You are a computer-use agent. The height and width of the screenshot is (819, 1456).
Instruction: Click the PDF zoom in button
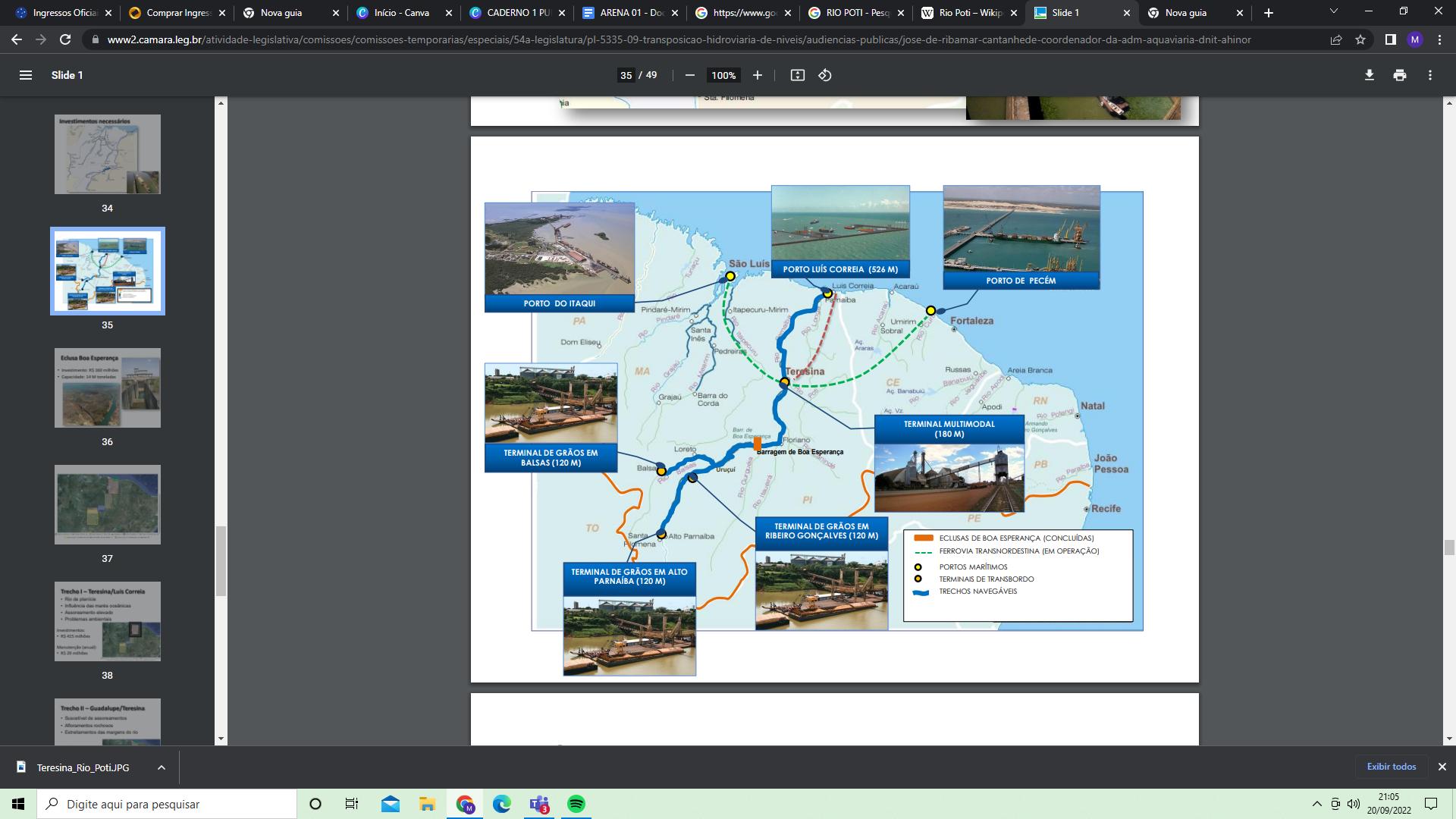click(757, 75)
